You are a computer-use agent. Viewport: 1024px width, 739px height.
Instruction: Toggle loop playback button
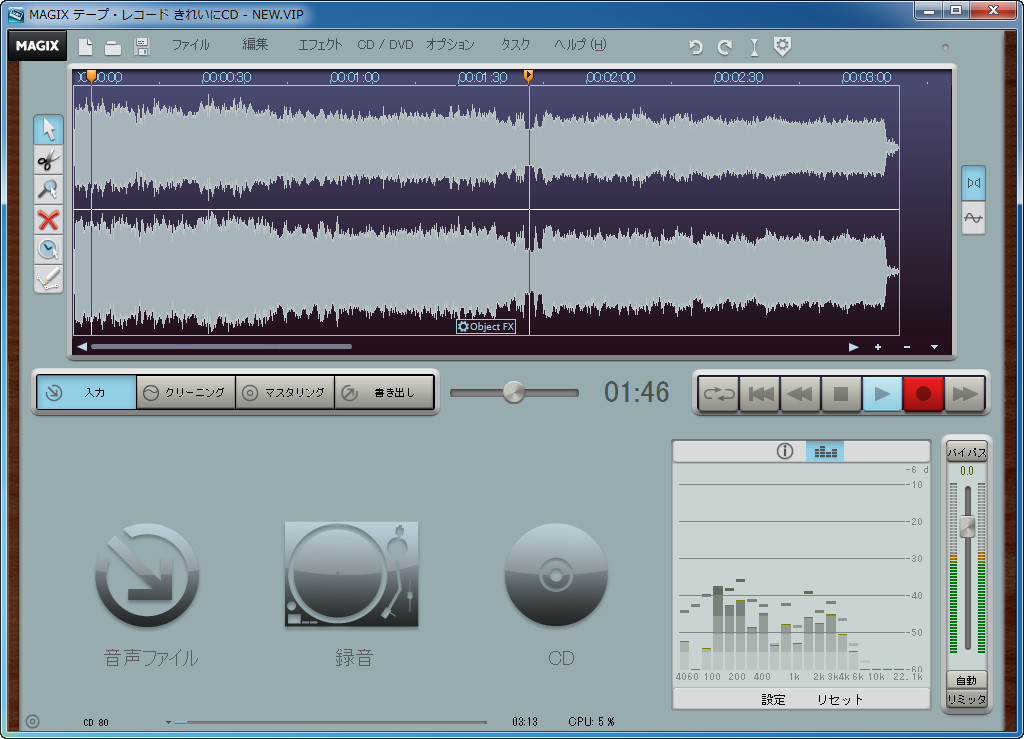718,394
